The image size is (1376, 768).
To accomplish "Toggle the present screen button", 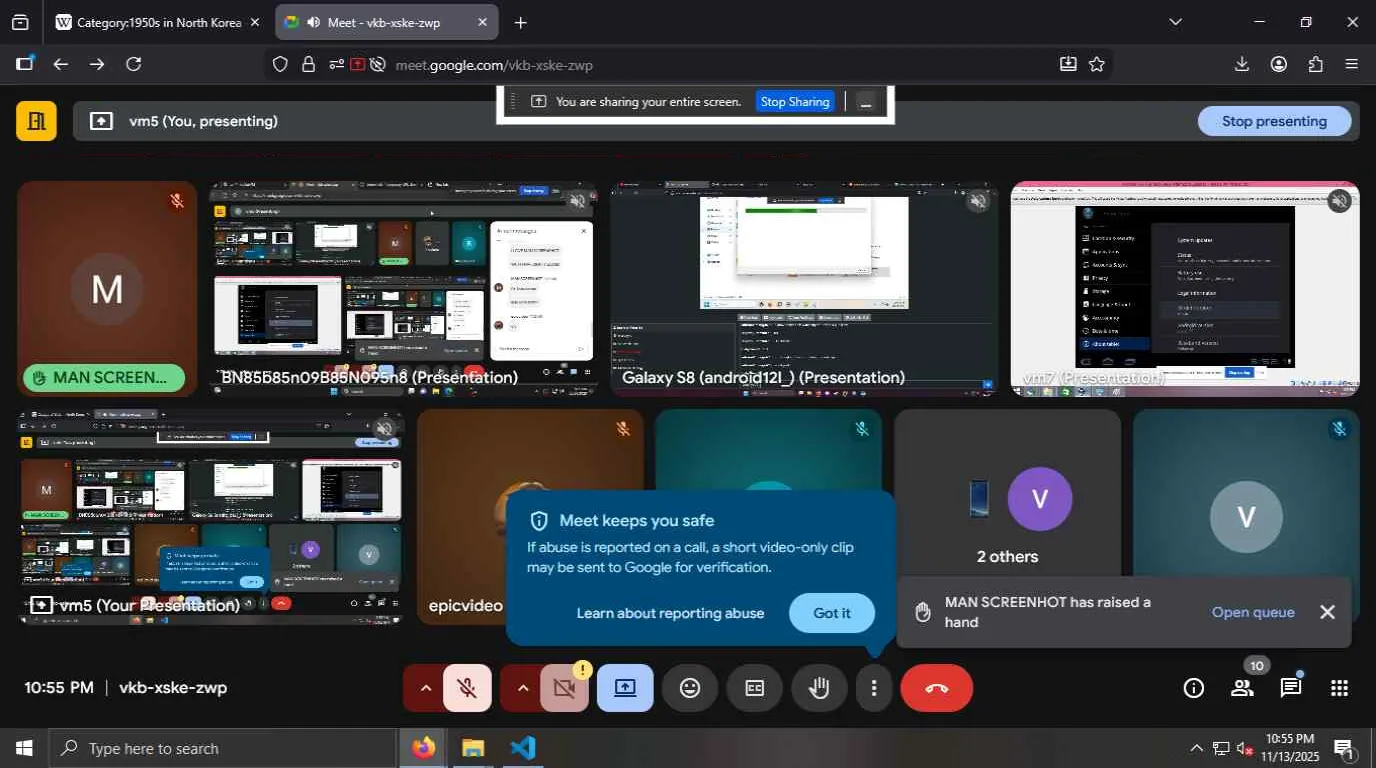I will [625, 688].
